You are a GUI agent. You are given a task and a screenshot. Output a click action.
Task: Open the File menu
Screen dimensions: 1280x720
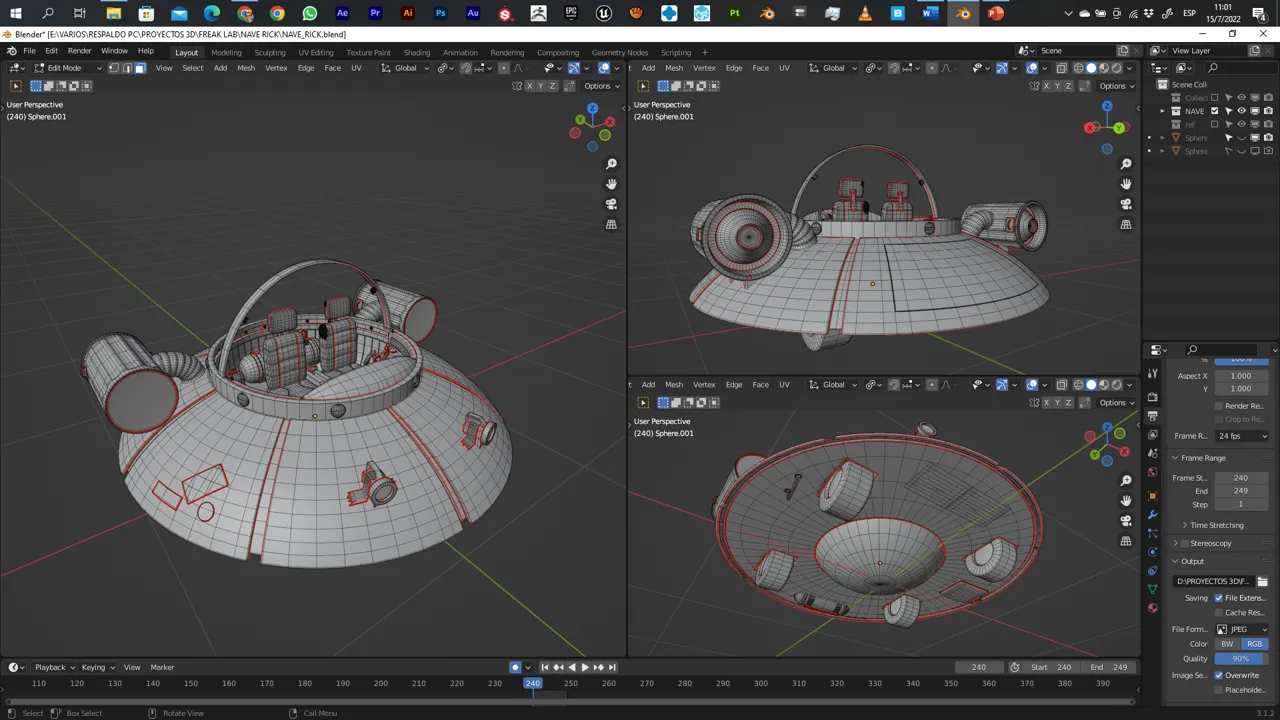(30, 51)
